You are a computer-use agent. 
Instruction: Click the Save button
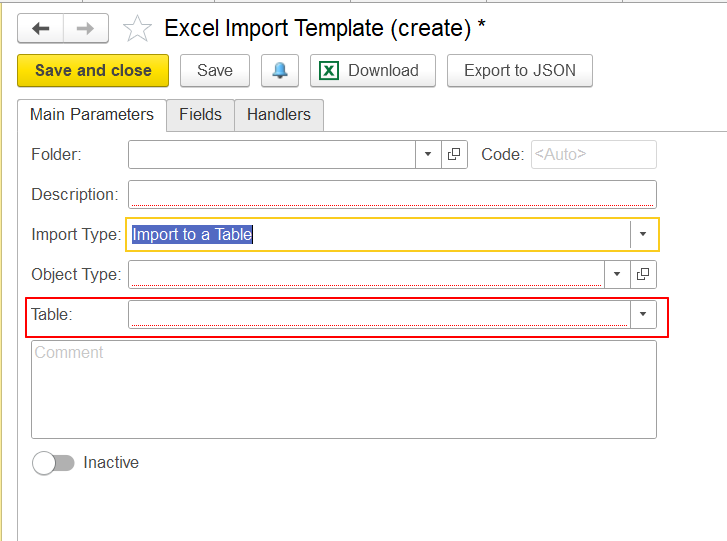click(215, 70)
